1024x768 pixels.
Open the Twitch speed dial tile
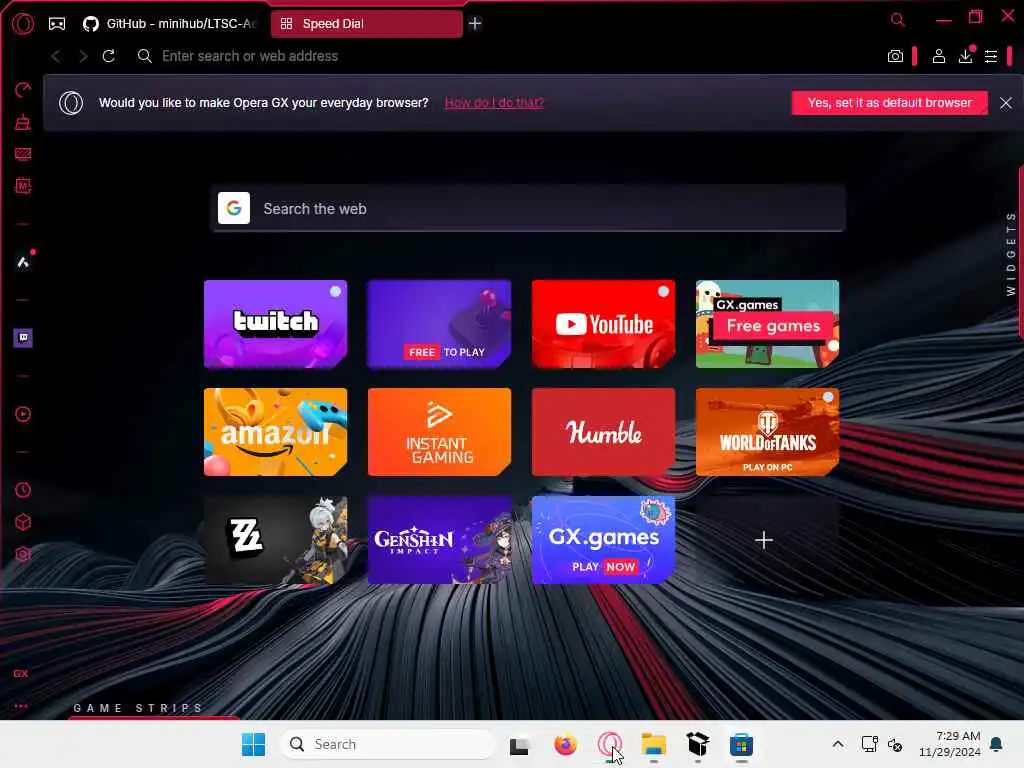pos(276,324)
